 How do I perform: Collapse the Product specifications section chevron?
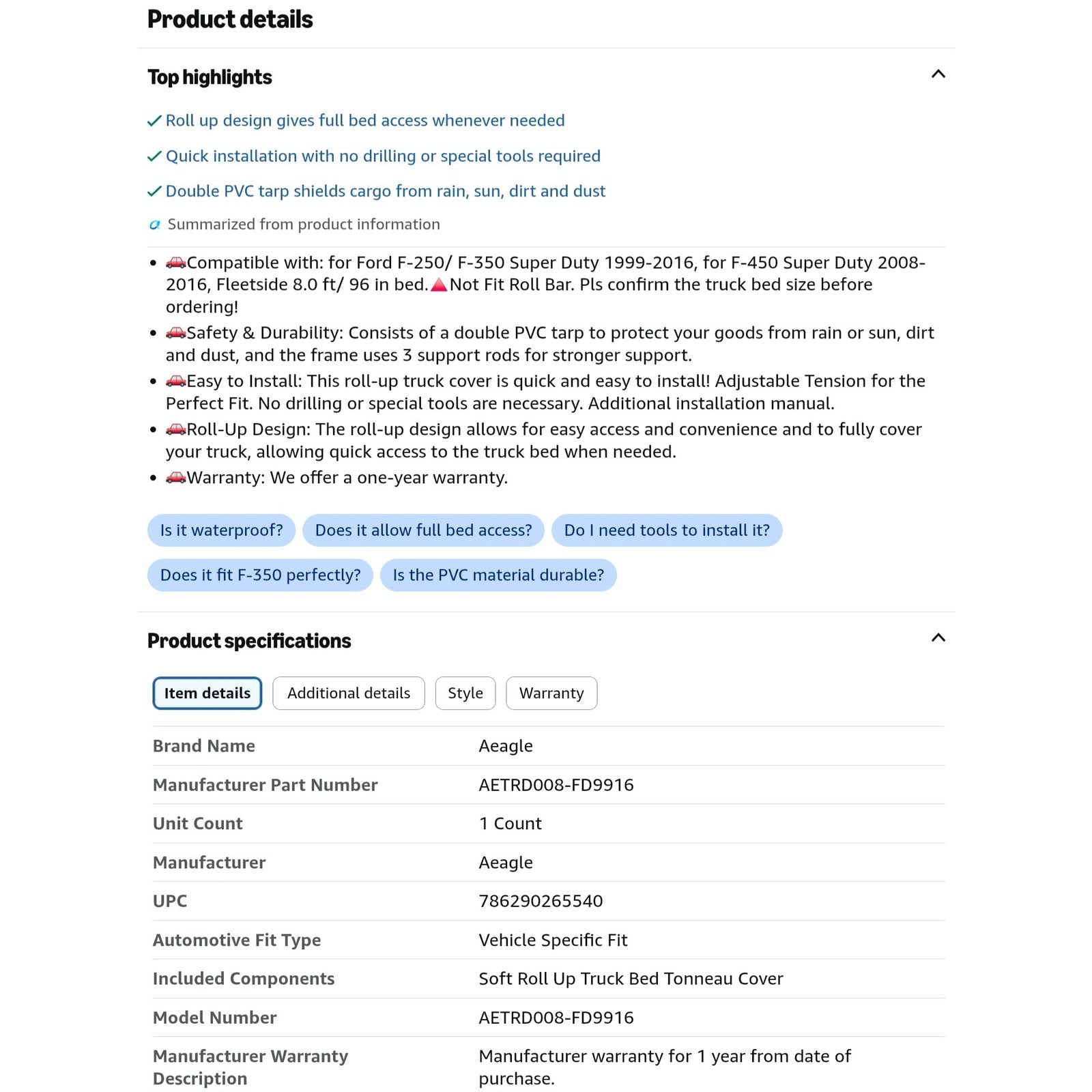(x=938, y=638)
